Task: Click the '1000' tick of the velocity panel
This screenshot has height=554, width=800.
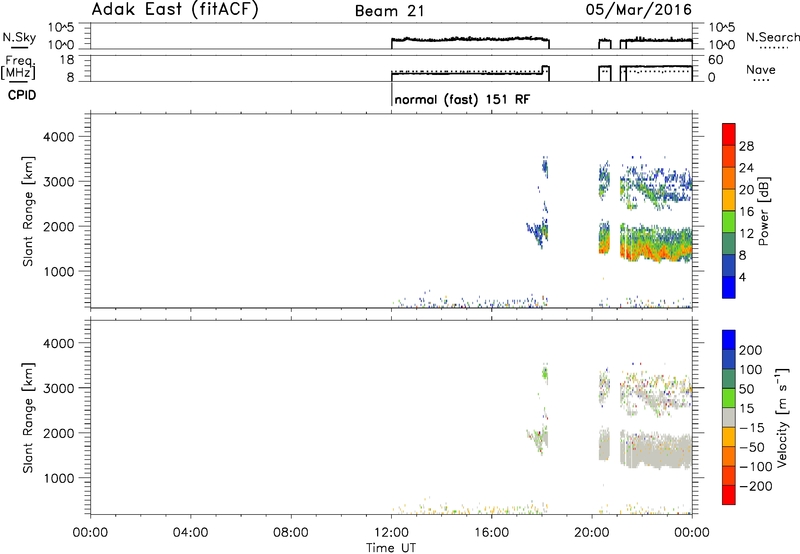Action: tap(59, 478)
